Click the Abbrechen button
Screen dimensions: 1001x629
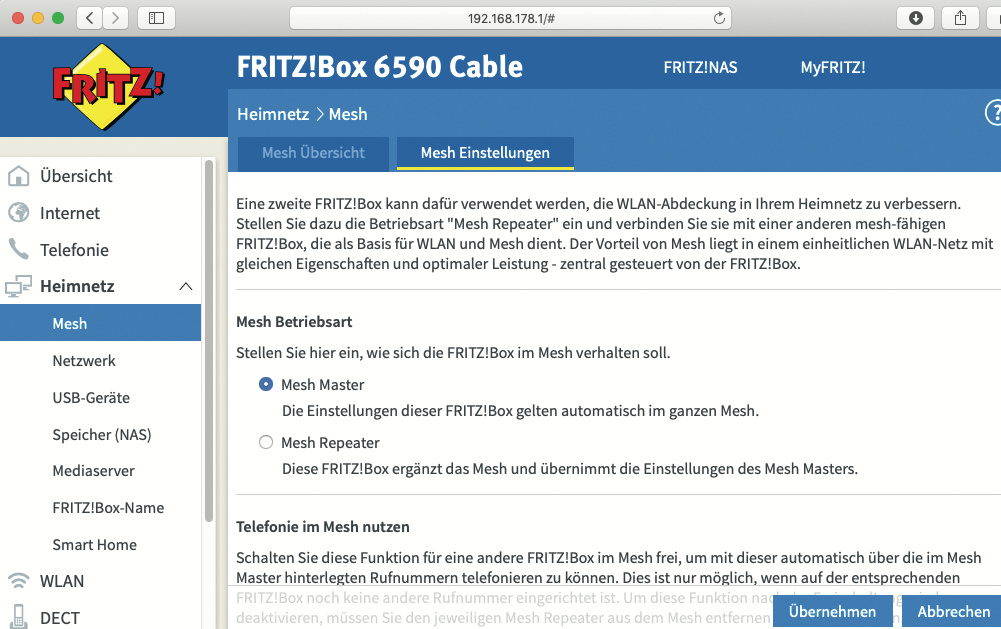tap(953, 611)
